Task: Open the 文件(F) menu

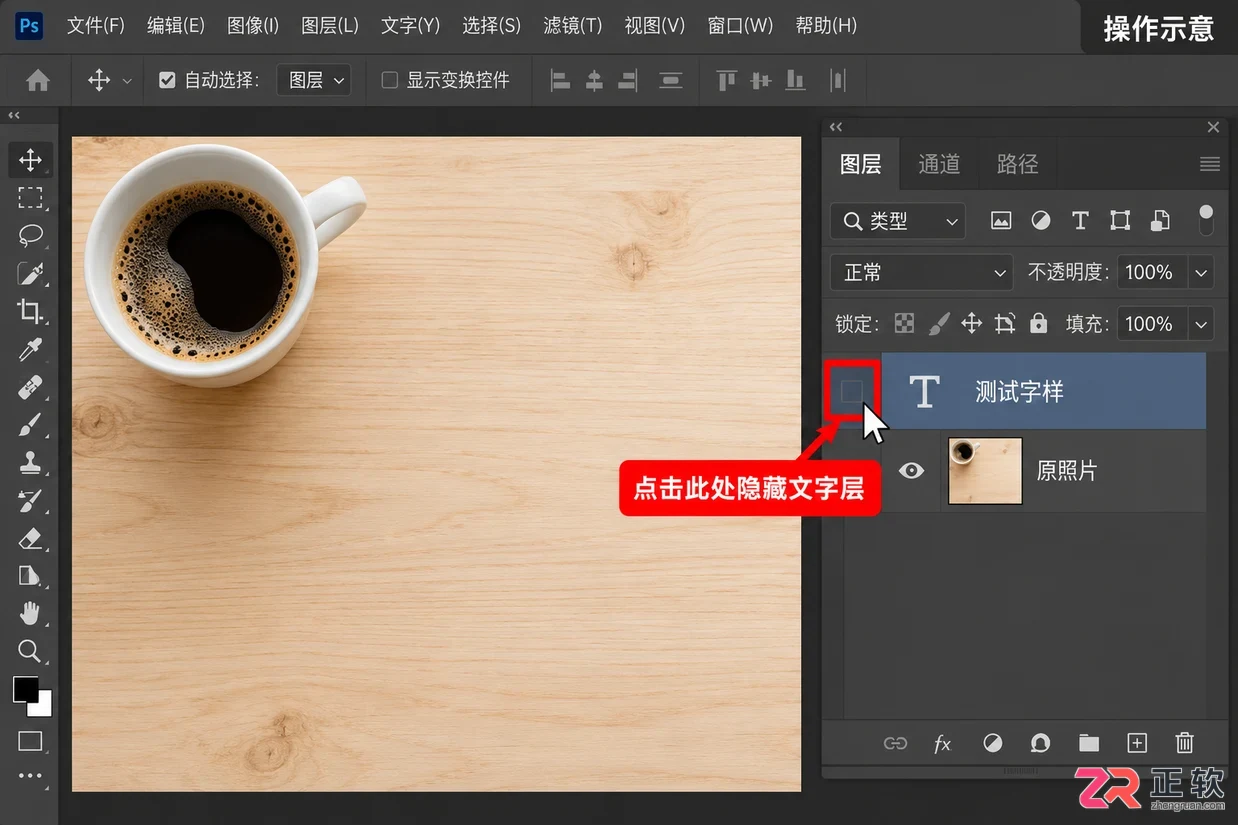Action: click(96, 25)
